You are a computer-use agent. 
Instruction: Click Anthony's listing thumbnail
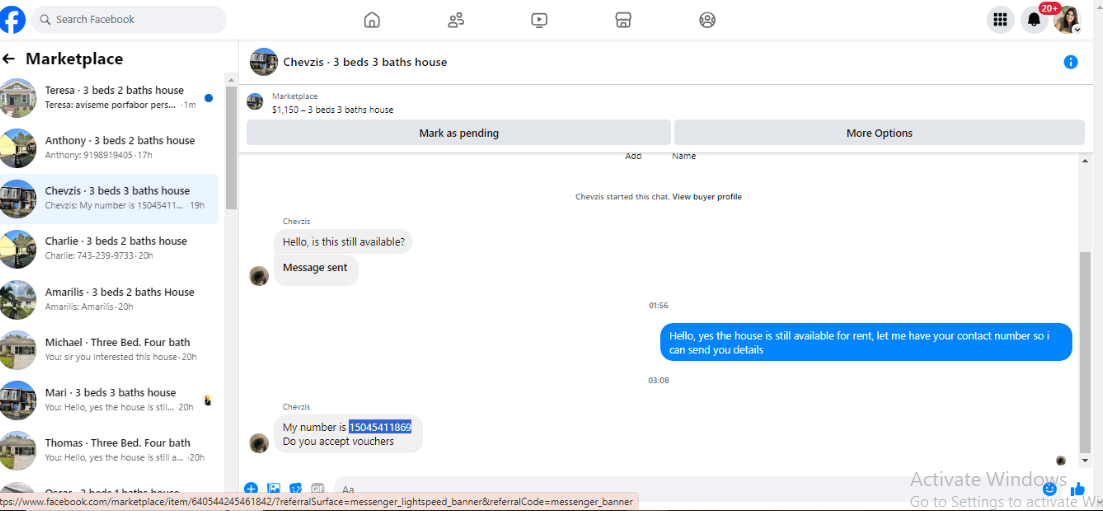17,148
